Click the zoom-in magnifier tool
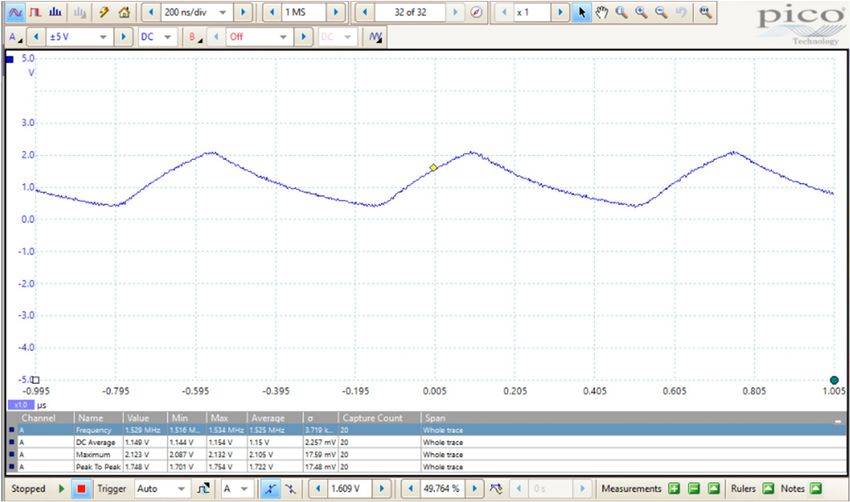850x502 pixels. tap(641, 12)
